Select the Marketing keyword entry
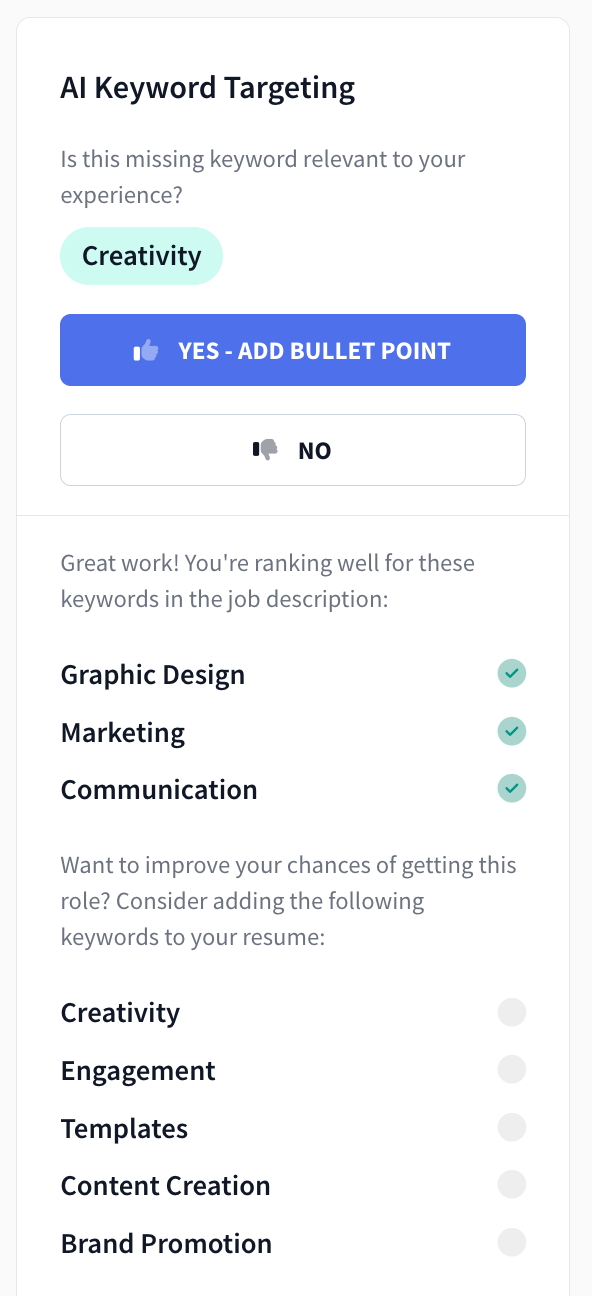The width and height of the screenshot is (592, 1296). pos(122,732)
